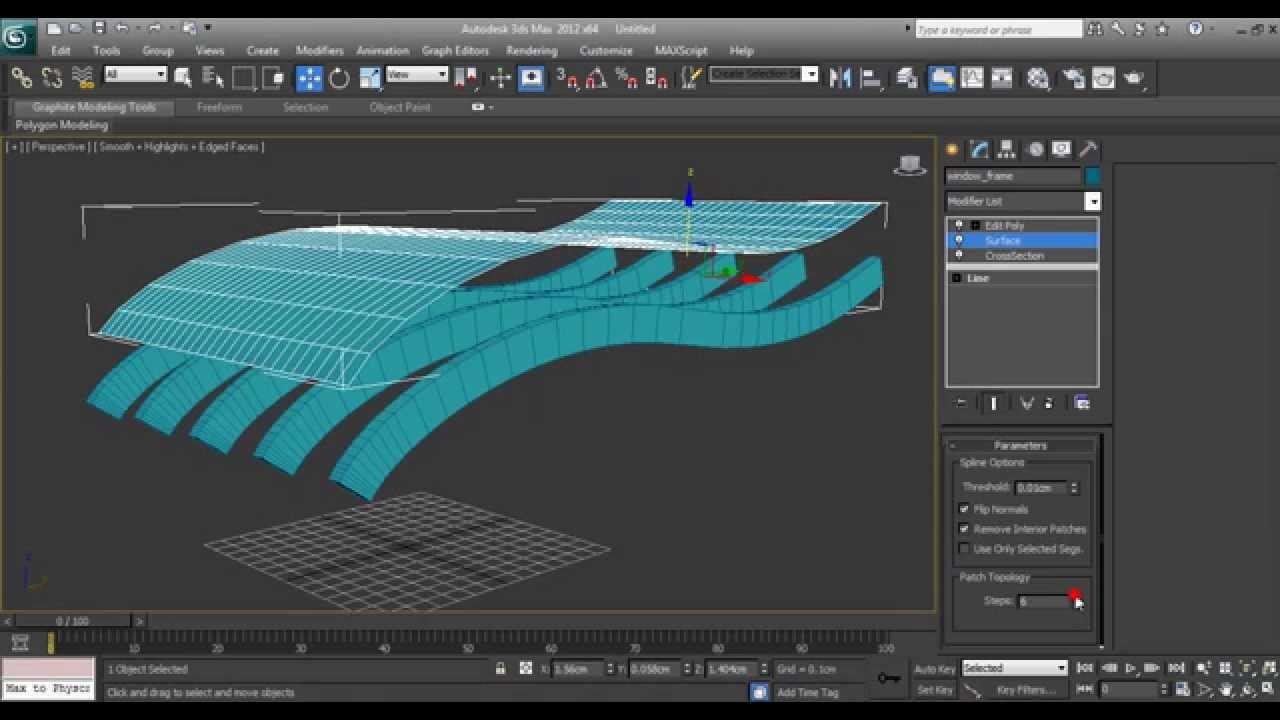
Task: Click the Auto Key button
Action: [x=934, y=669]
